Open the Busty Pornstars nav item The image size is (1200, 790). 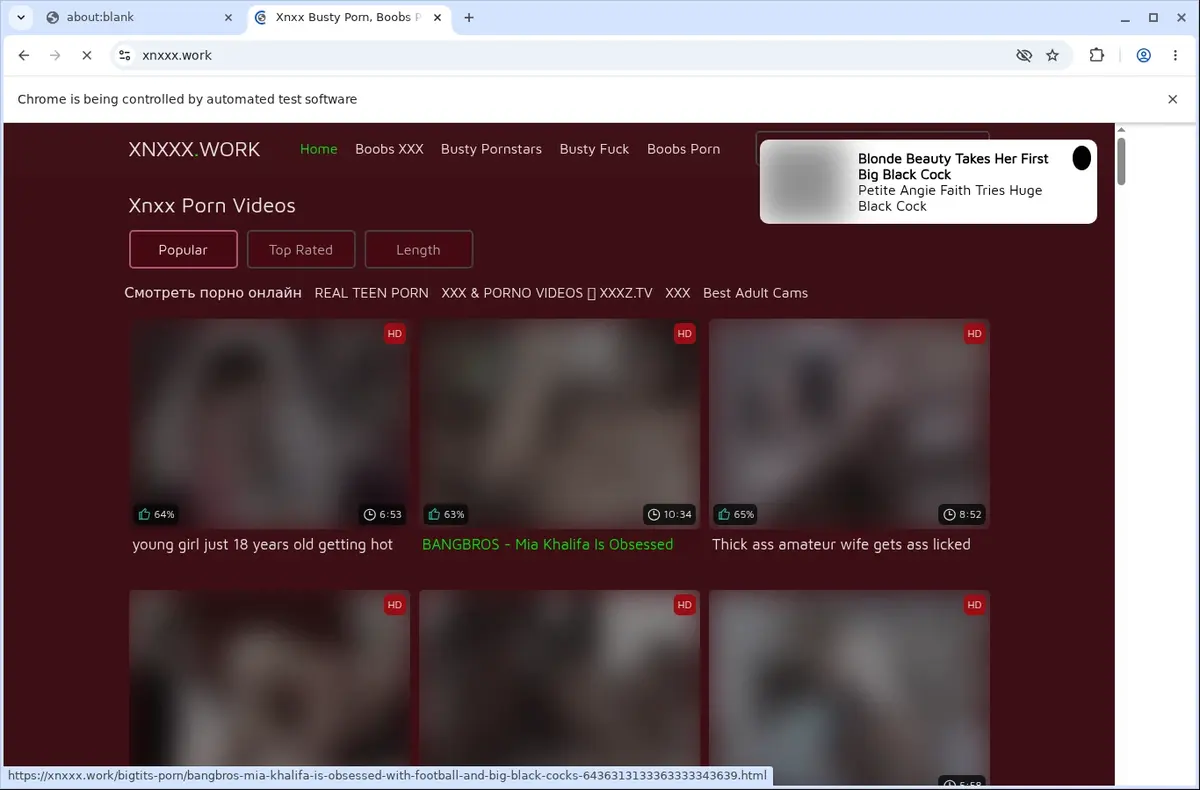[491, 149]
